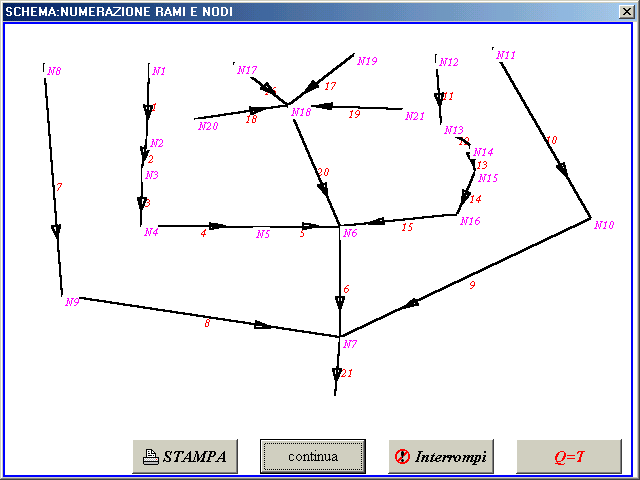
Task: Select node label N18 at the junction
Action: [x=301, y=113]
